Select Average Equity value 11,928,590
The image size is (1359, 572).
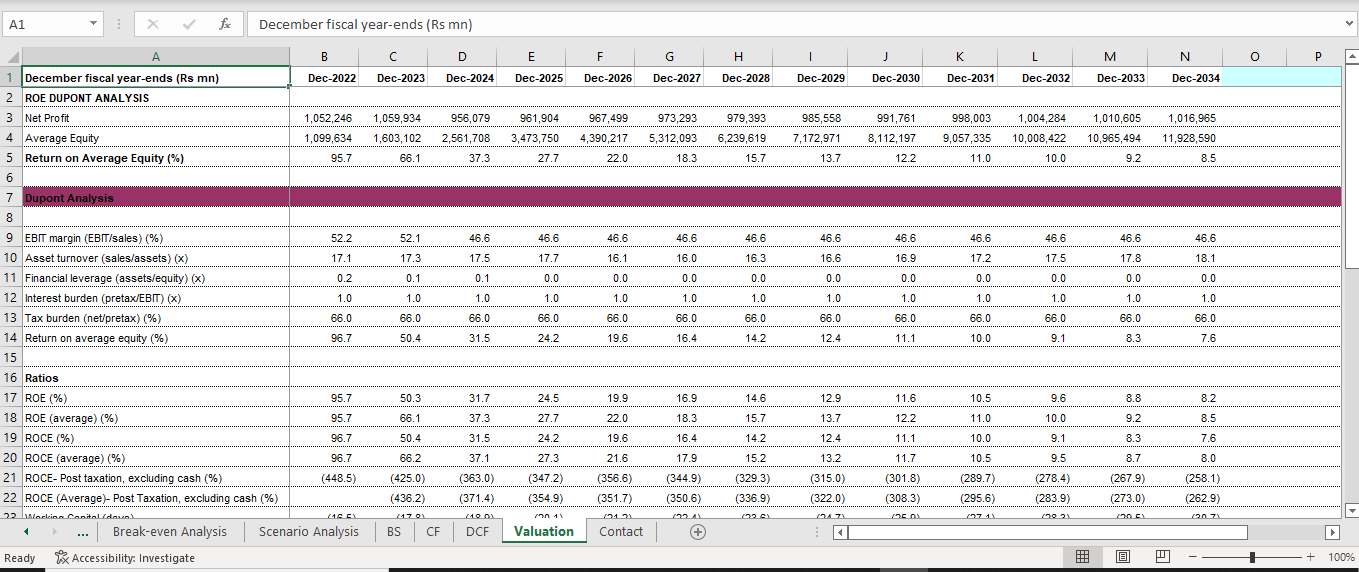pyautogui.click(x=1186, y=138)
